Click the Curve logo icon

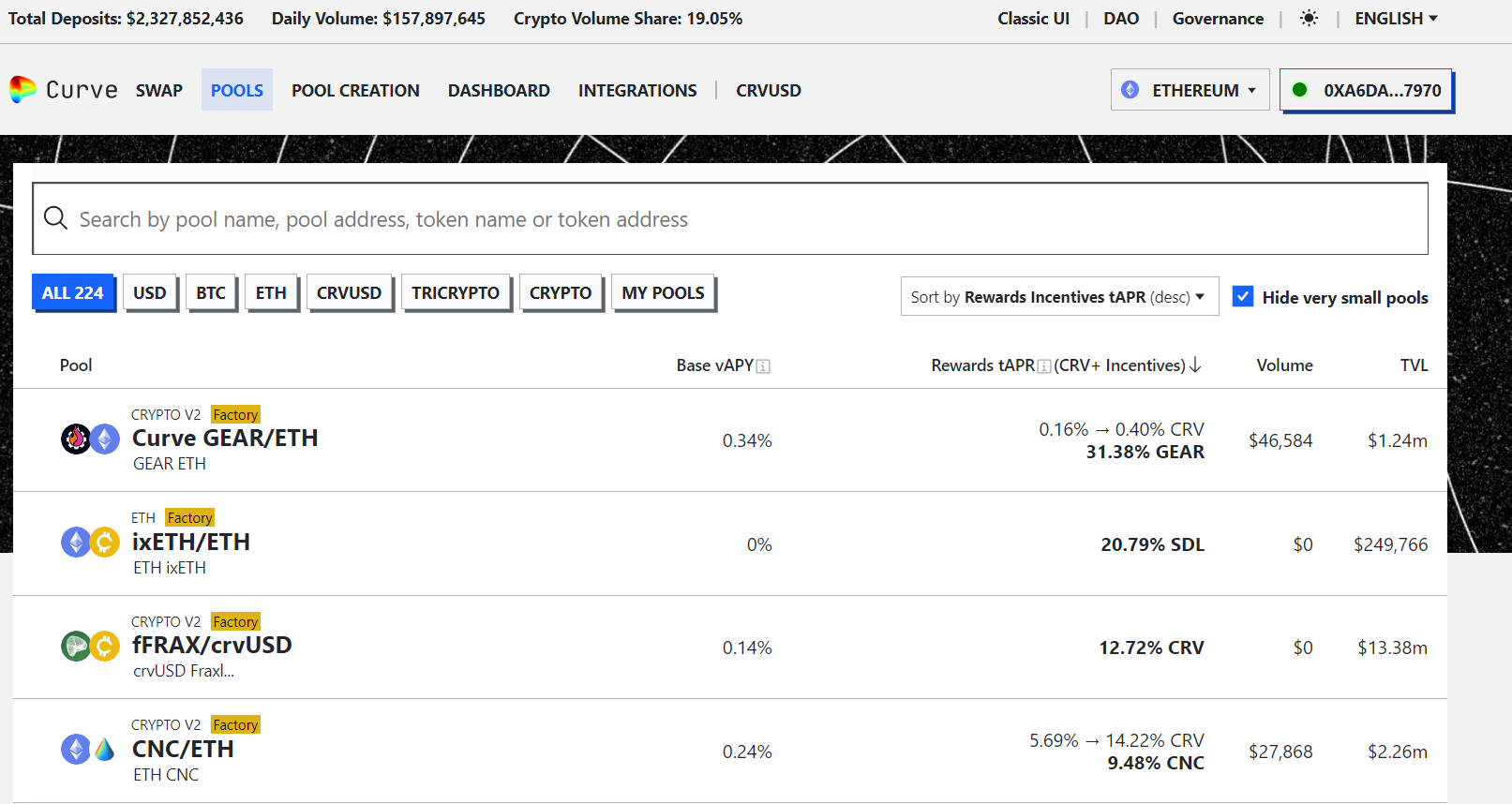tap(22, 89)
